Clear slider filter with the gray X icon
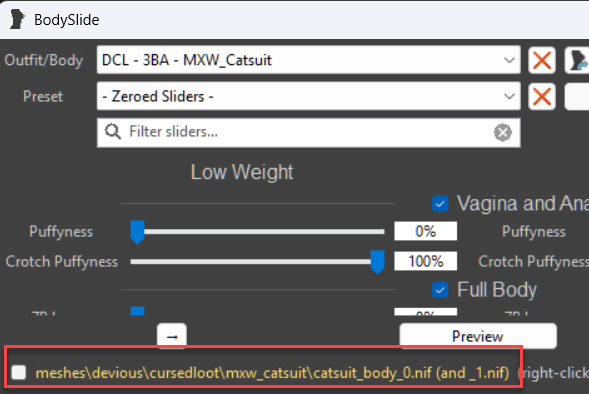This screenshot has width=589, height=394. click(x=503, y=132)
